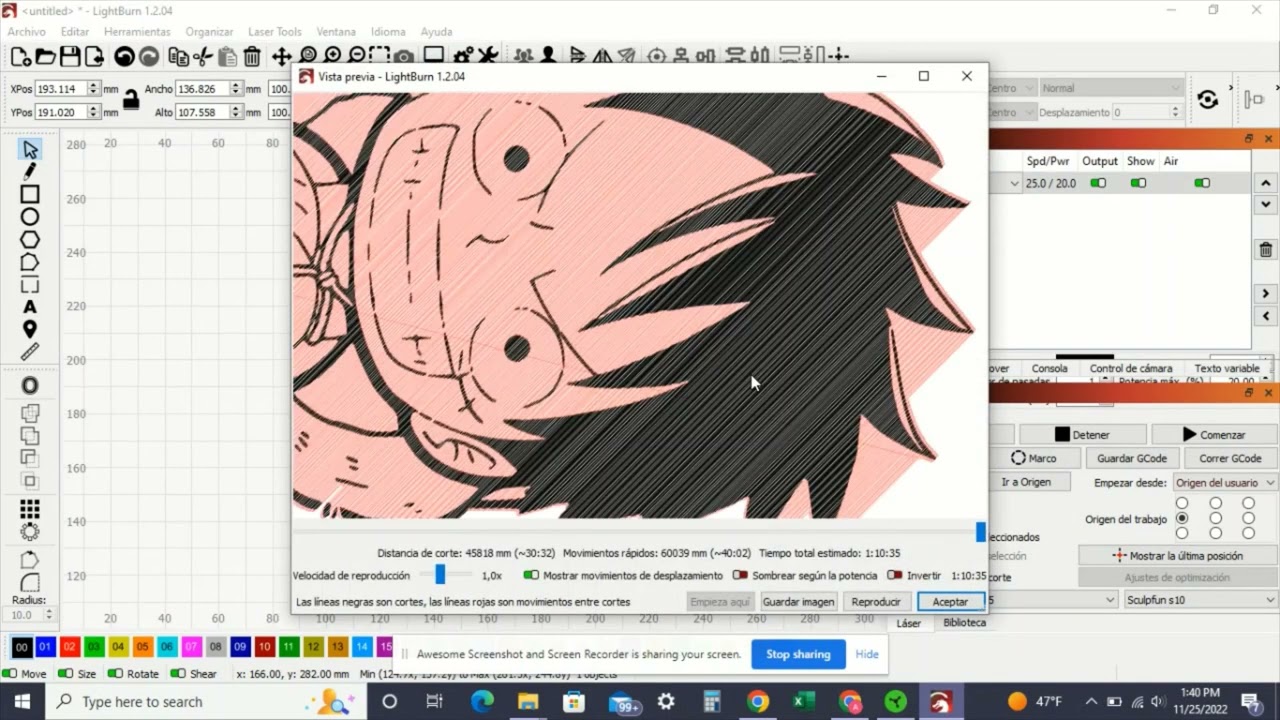This screenshot has height=720, width=1280.
Task: Select the Measure ruler tool
Action: (x=30, y=352)
